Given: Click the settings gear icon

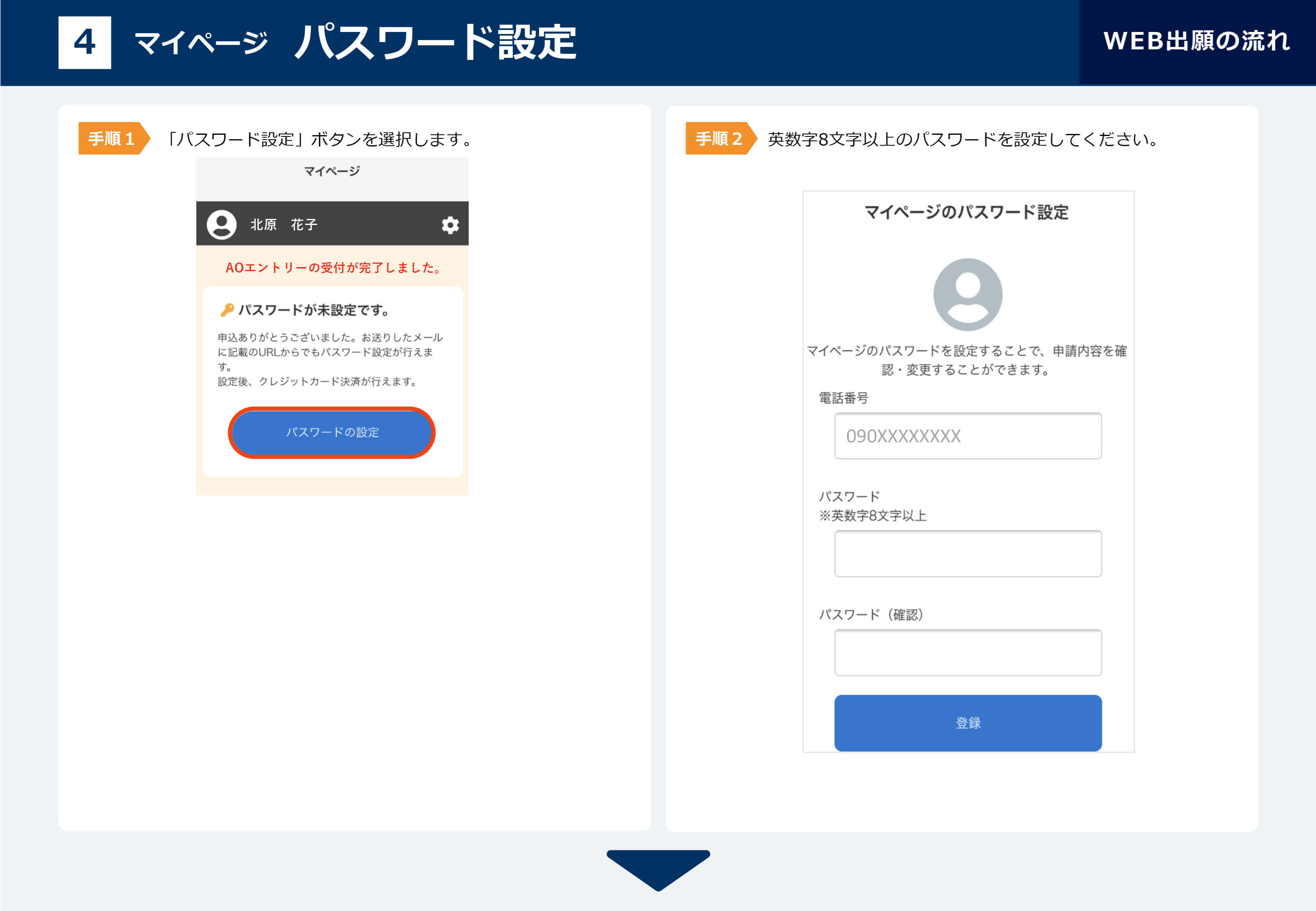Looking at the screenshot, I should pyautogui.click(x=450, y=225).
